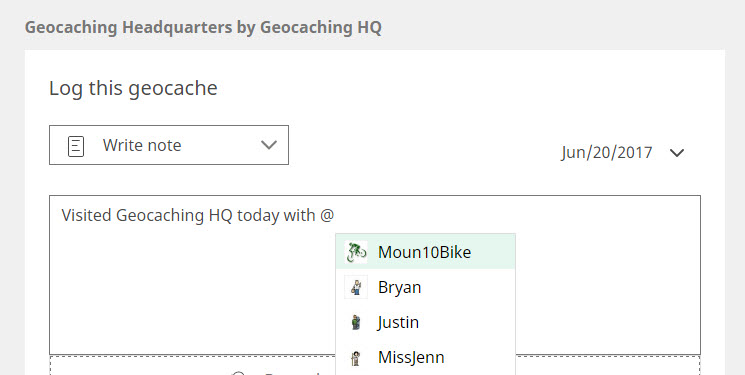Click empty area of the log text box

point(190,295)
